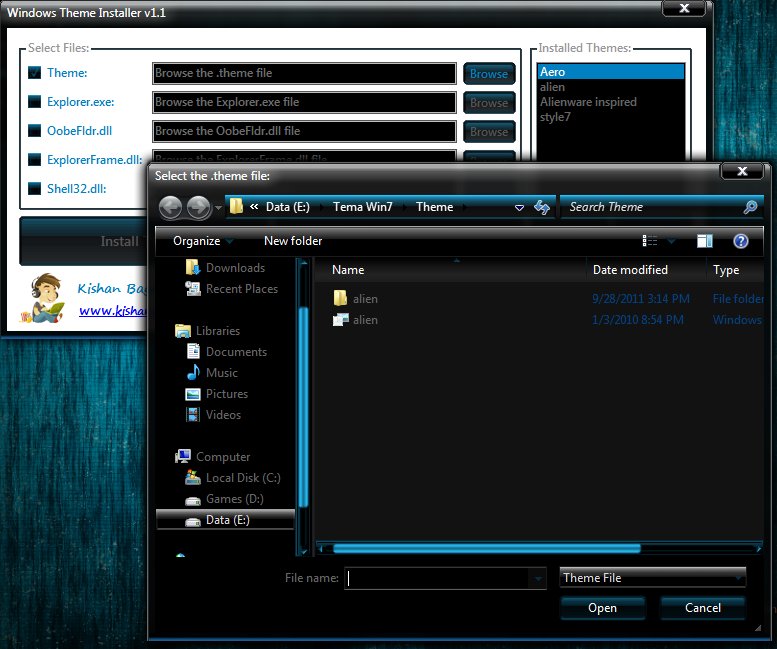Select Data (E:) drive in the tree
Screen dimensions: 777x649
coord(225,520)
